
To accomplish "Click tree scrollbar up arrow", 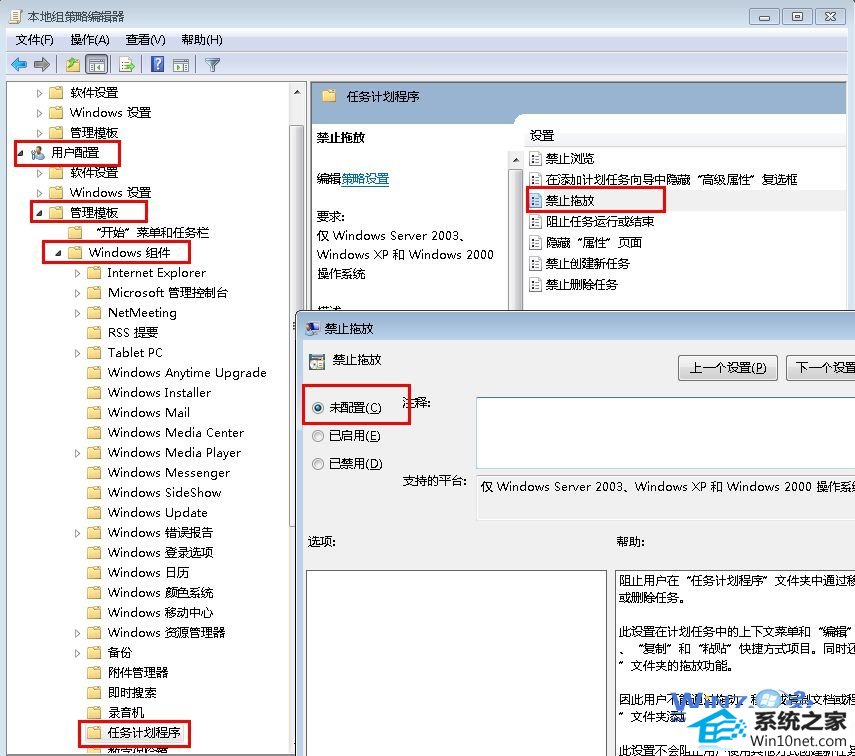I will pos(297,92).
